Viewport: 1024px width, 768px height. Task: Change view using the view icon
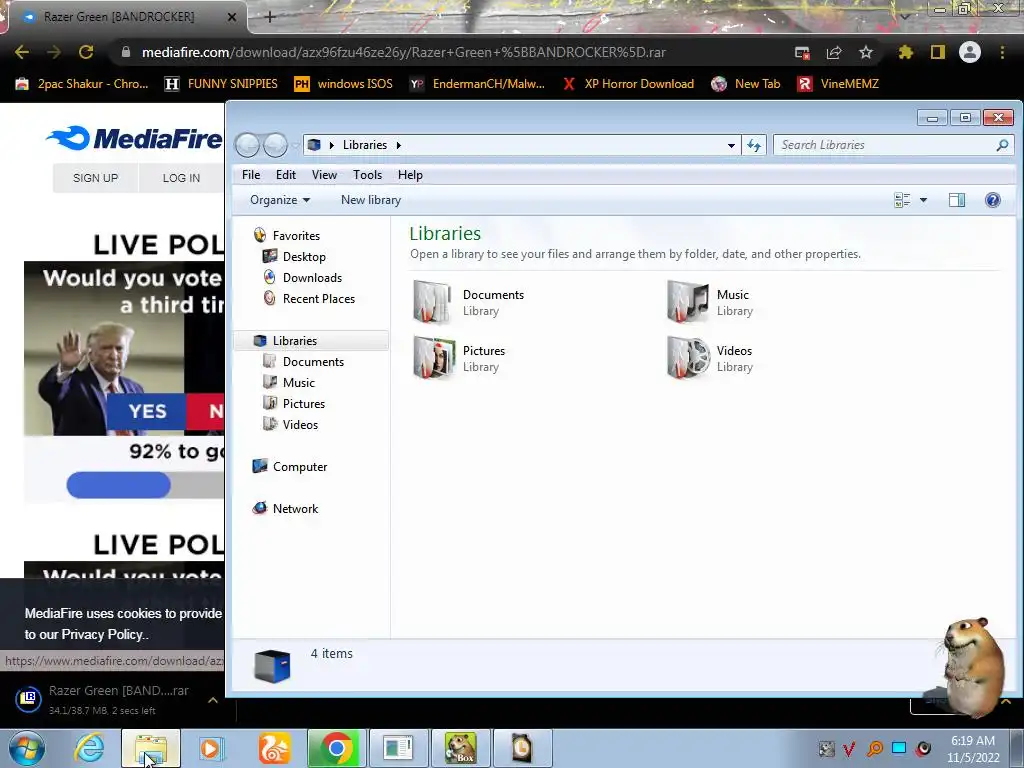point(902,200)
